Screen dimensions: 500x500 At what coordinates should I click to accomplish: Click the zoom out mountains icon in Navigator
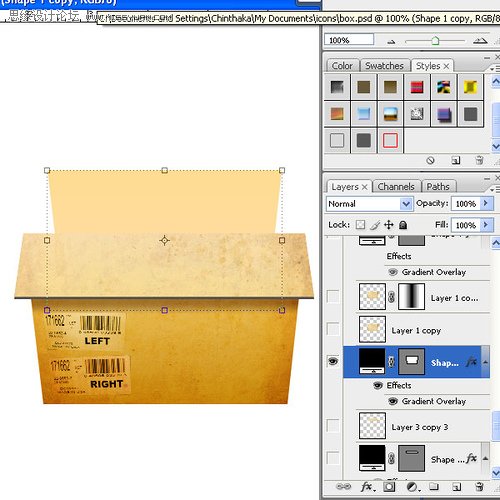pyautogui.click(x=391, y=42)
